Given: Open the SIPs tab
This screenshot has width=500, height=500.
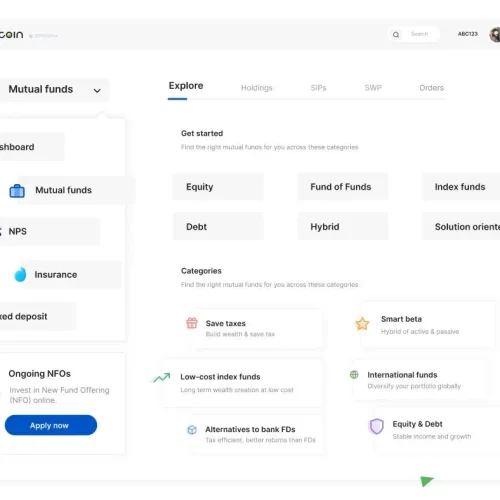Looking at the screenshot, I should coord(318,88).
